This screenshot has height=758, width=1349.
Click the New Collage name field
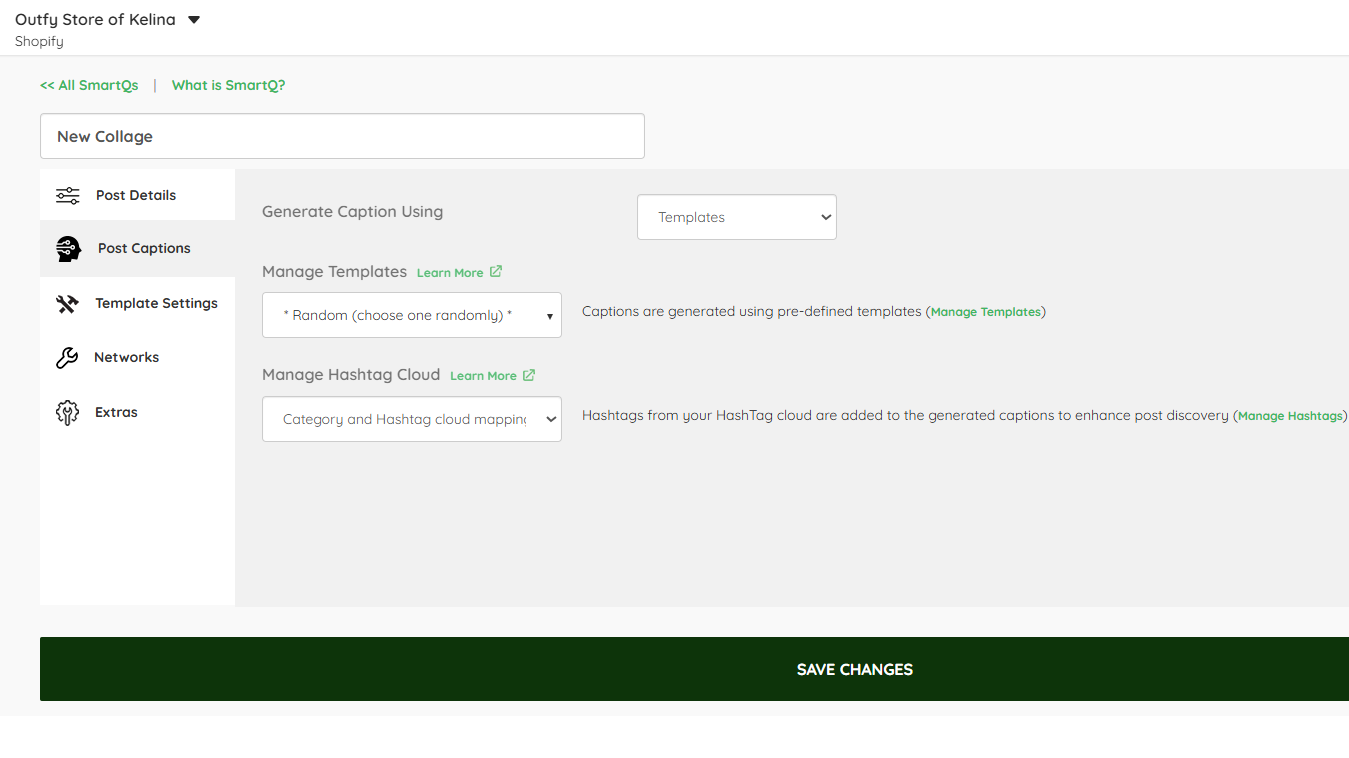point(342,136)
